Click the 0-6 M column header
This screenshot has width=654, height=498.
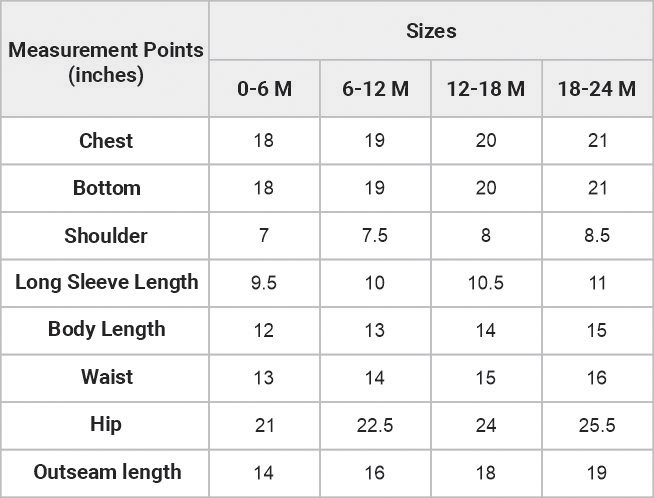[x=264, y=88]
